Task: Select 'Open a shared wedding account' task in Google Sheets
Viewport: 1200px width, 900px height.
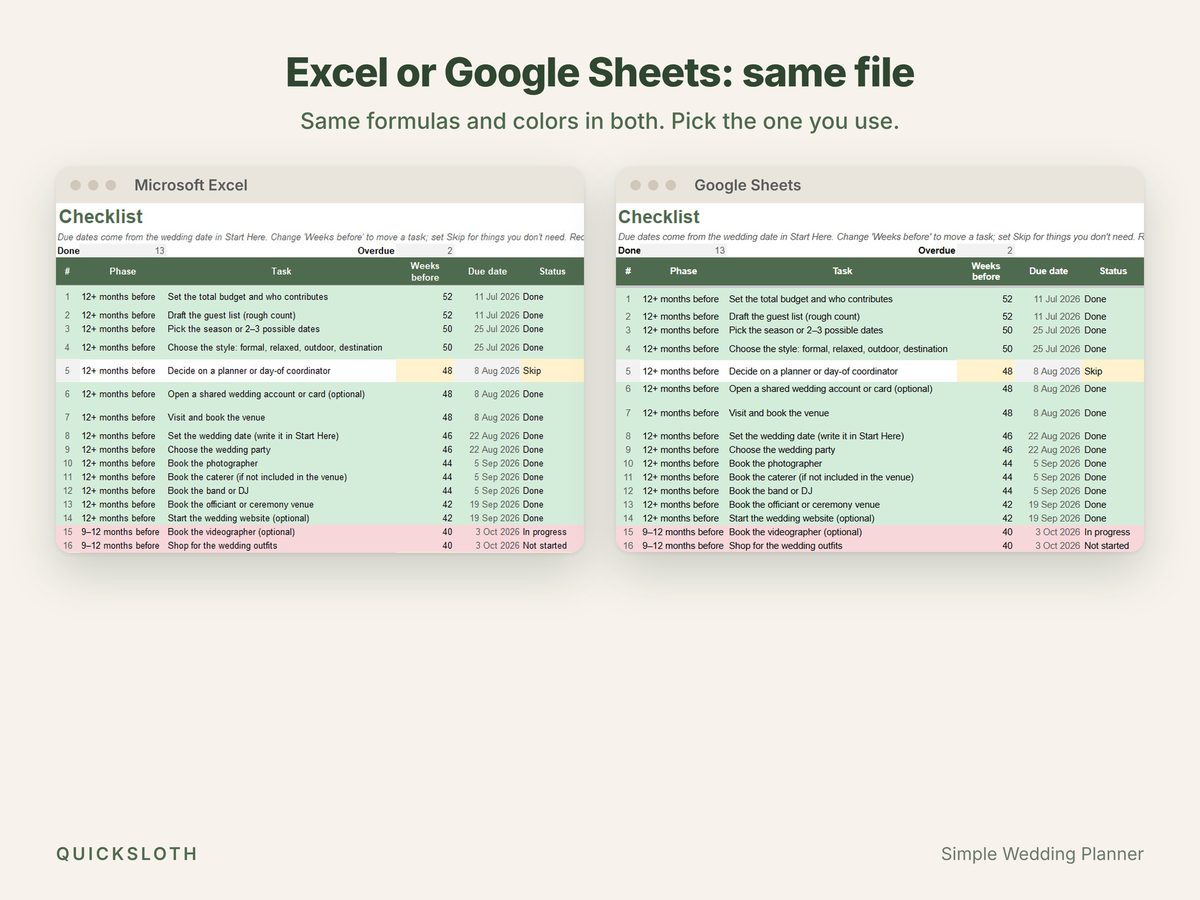Action: [830, 389]
